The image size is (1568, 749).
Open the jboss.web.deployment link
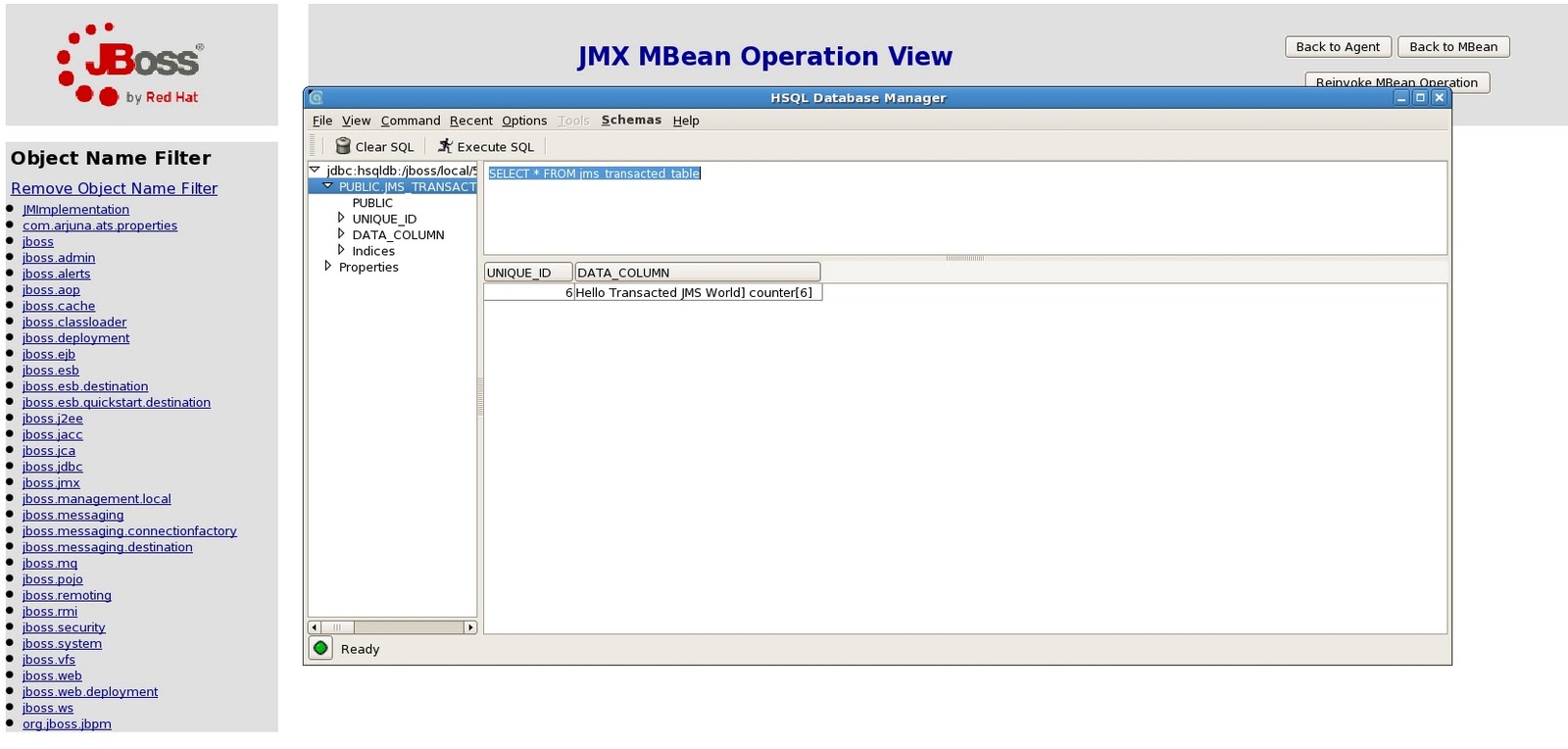pos(90,691)
